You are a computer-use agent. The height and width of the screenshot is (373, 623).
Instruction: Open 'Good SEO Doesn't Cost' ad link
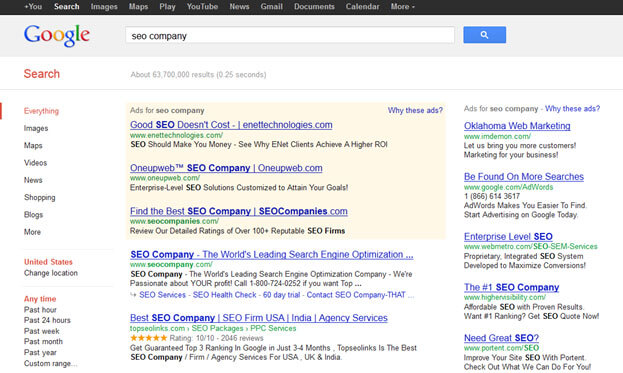[231, 125]
